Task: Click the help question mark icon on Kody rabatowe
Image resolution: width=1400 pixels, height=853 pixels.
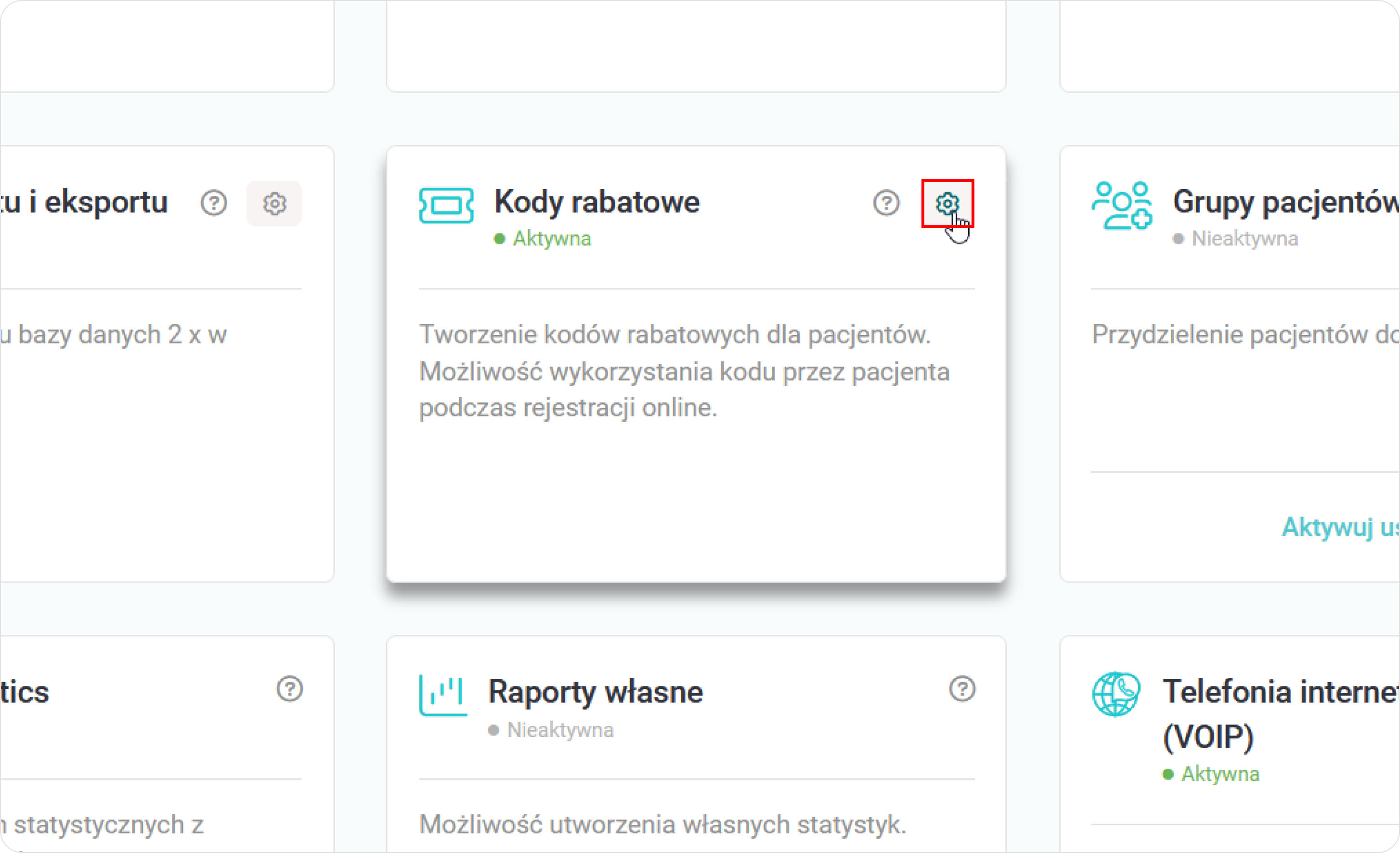Action: point(885,202)
